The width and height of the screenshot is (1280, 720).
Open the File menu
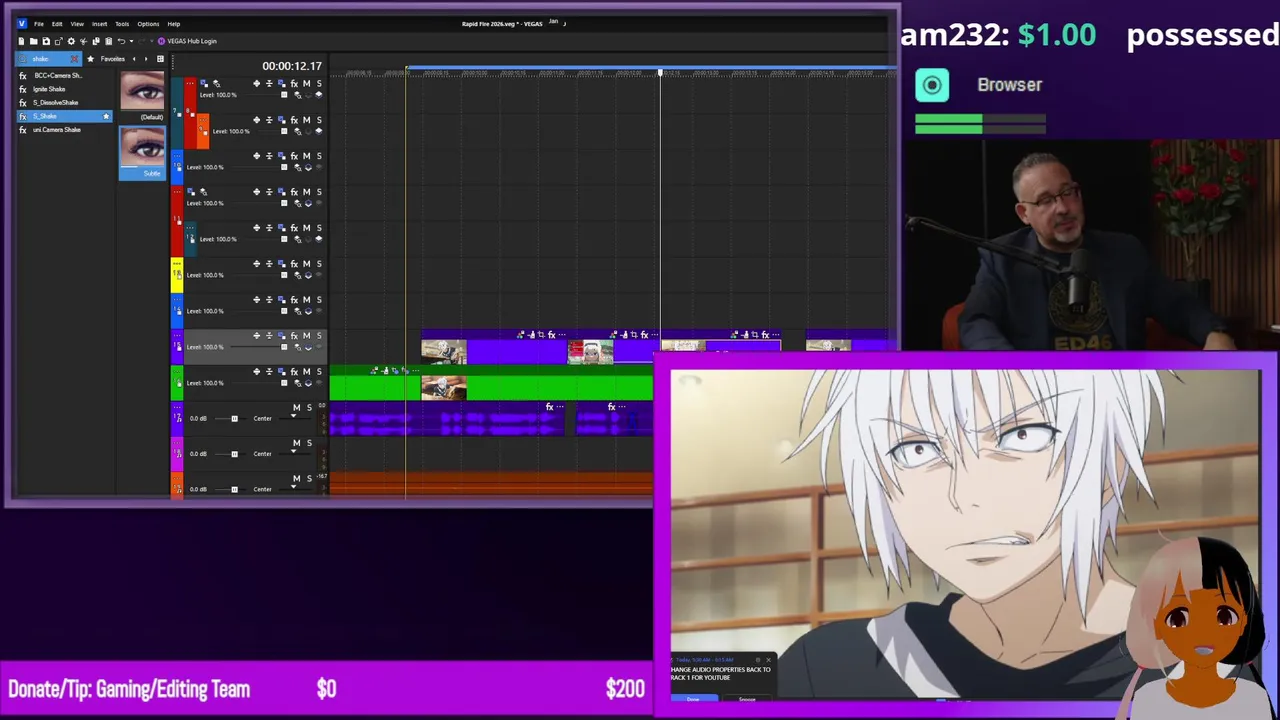coord(39,24)
